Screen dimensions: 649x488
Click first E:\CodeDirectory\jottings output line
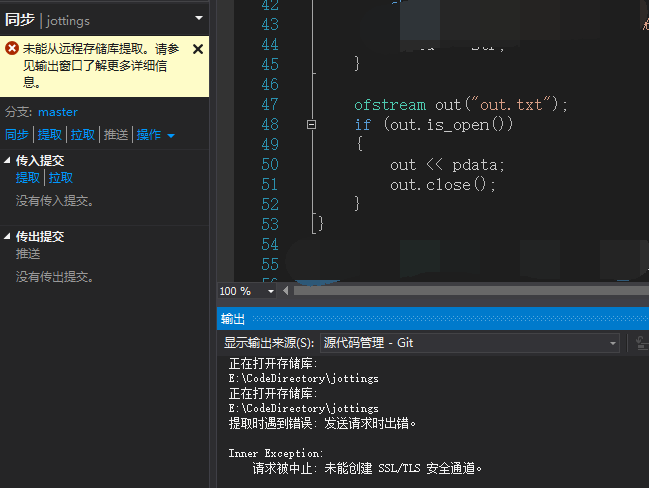303,379
